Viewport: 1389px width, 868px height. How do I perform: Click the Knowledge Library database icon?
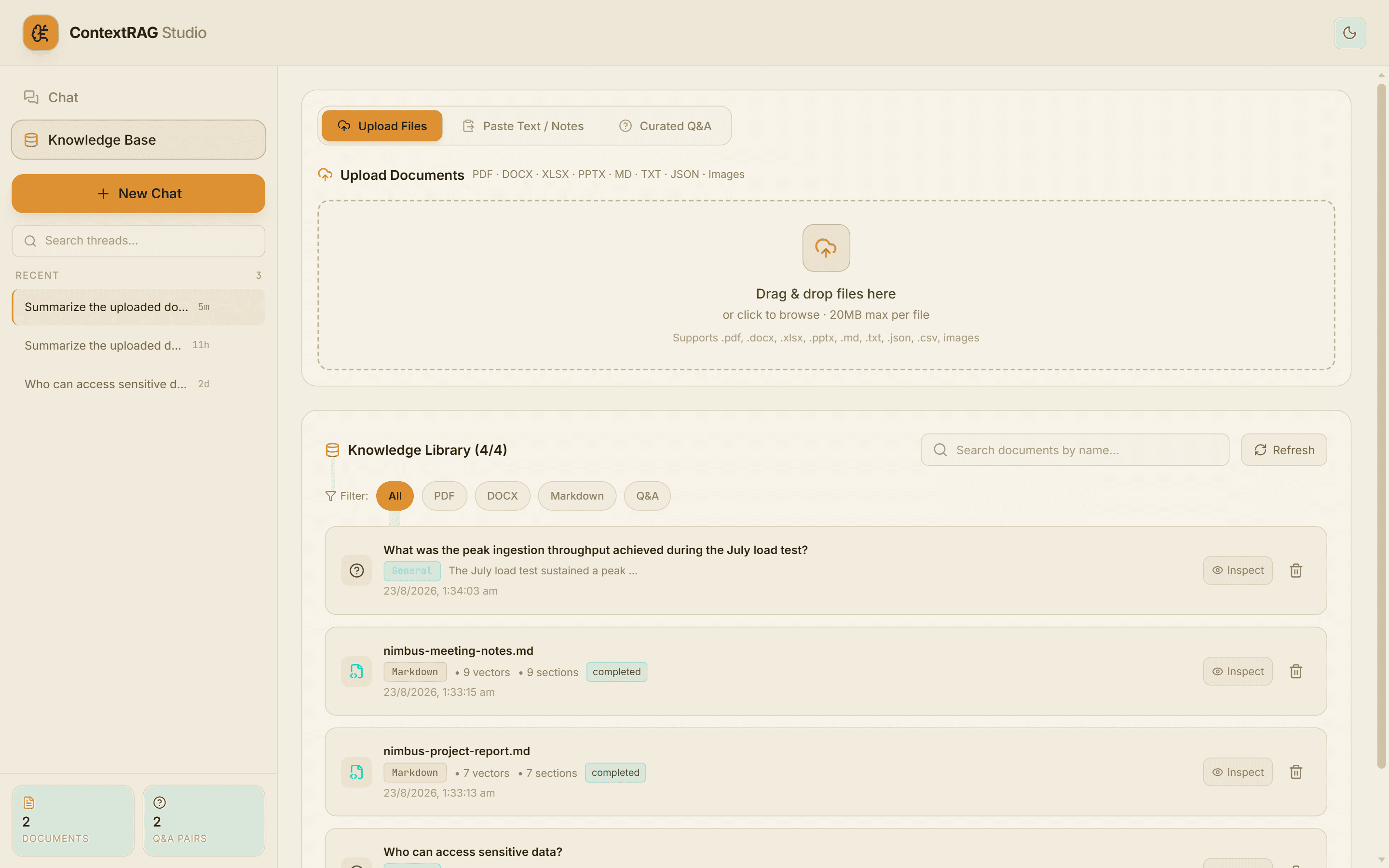tap(332, 450)
